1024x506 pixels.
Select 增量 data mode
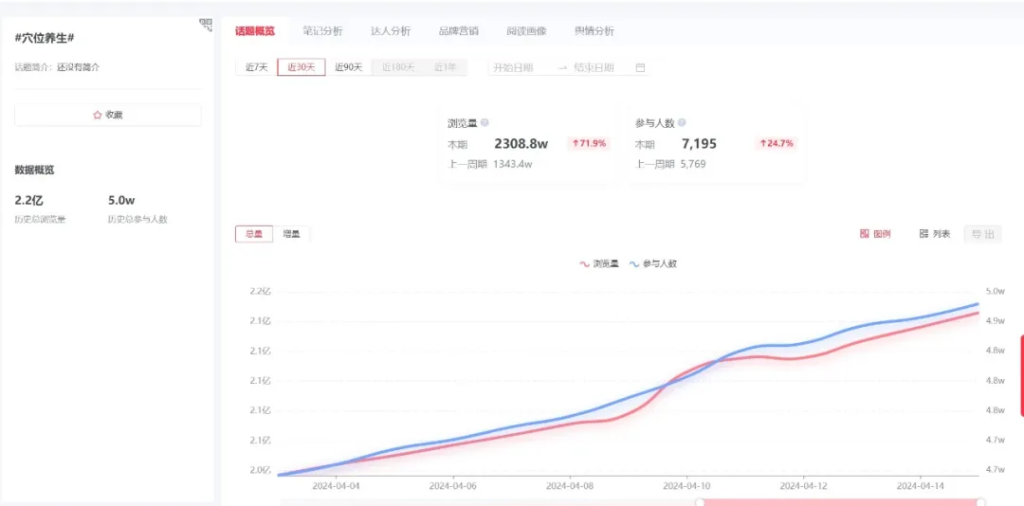291,234
